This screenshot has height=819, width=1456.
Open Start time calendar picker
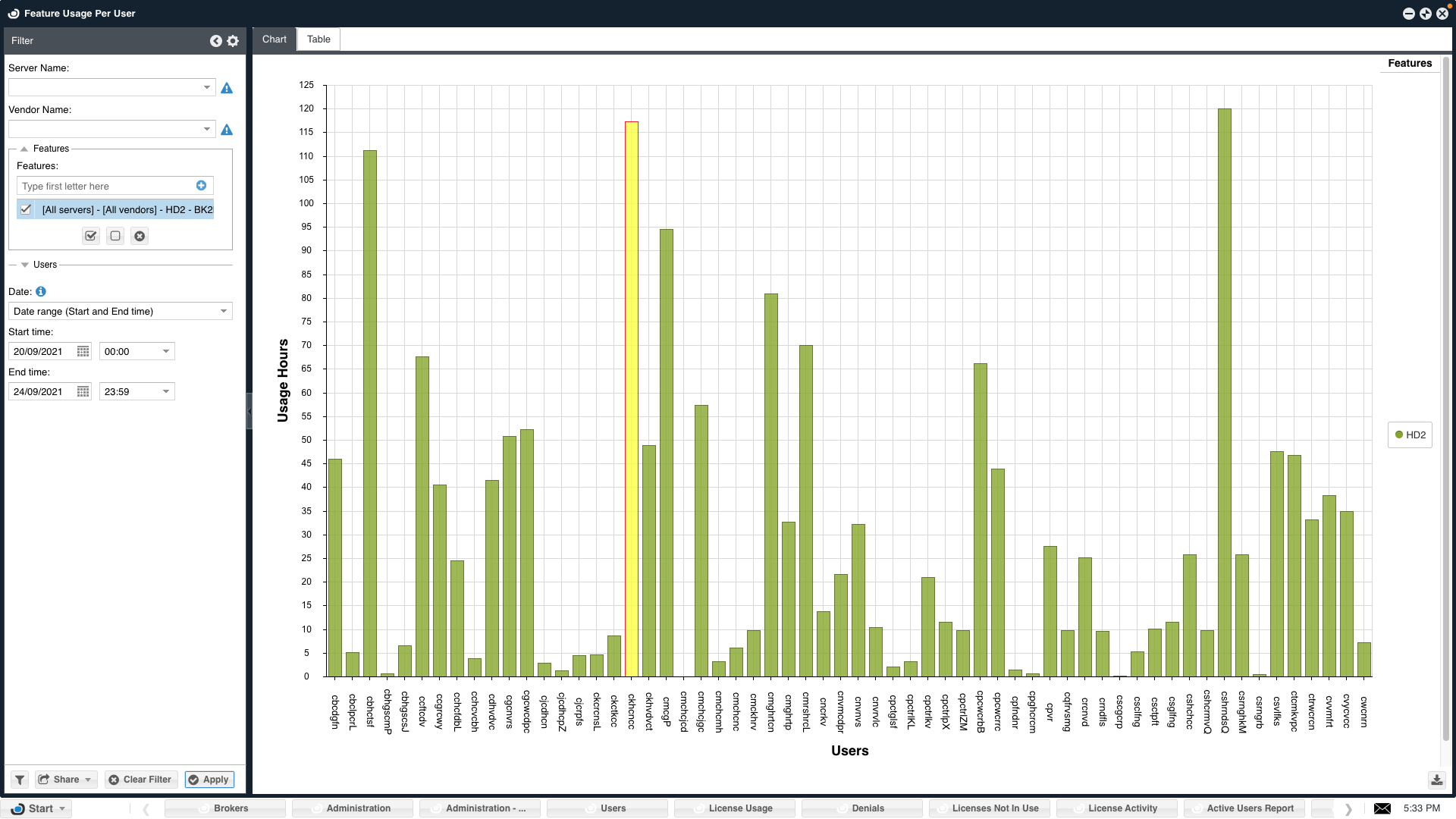tap(83, 351)
